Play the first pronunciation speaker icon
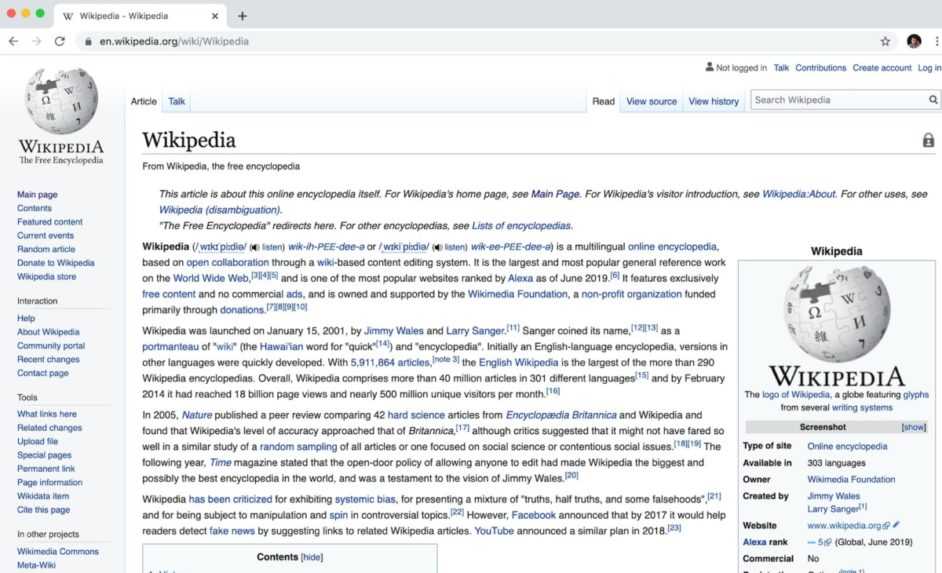 pos(255,247)
